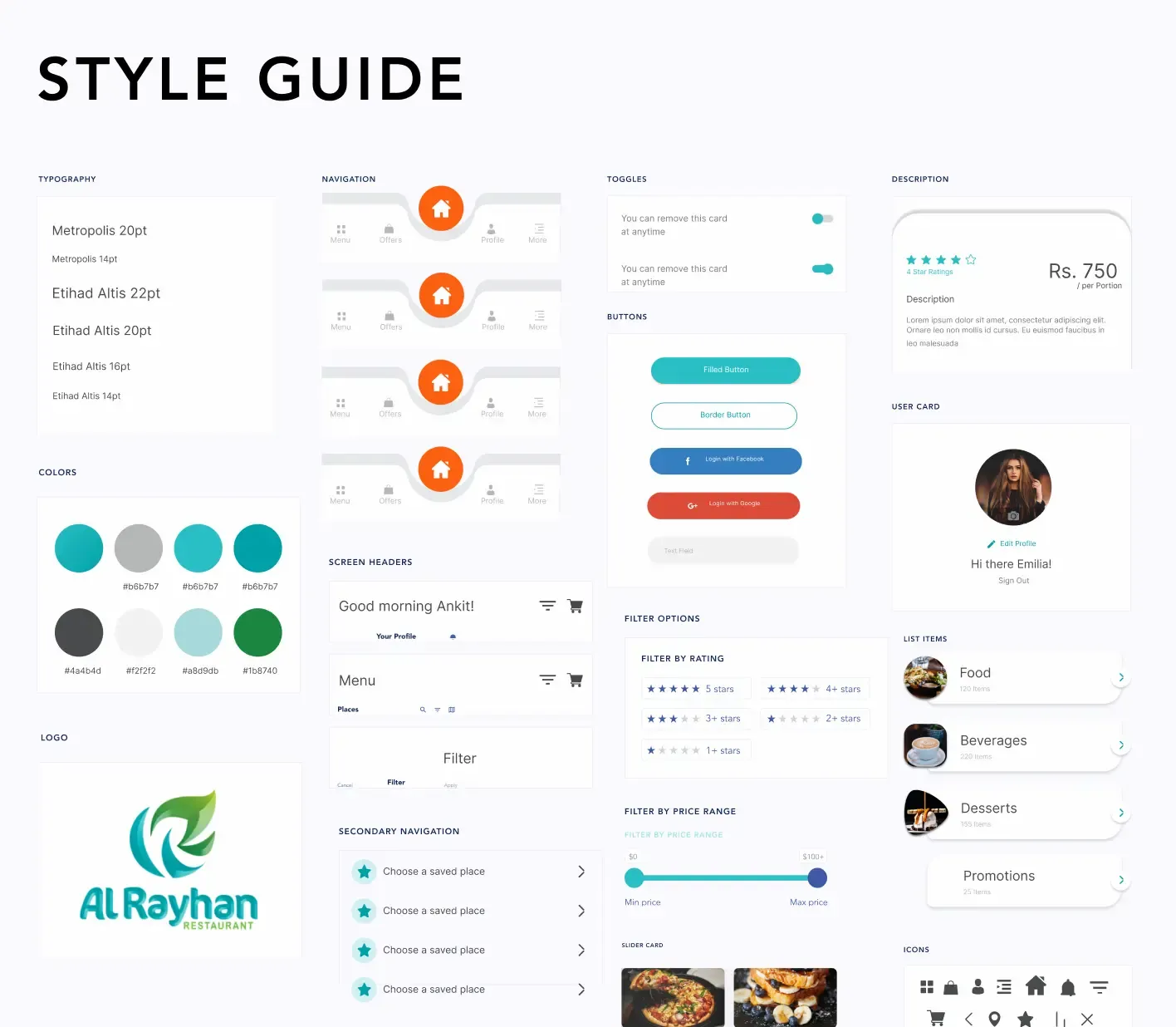Click the close X icon in Icons panel

click(x=1087, y=1019)
